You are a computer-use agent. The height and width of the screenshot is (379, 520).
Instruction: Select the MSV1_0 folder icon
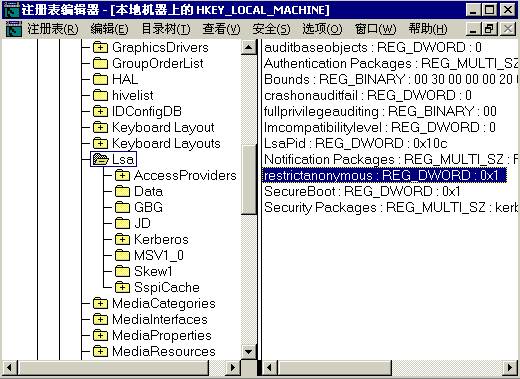[122, 255]
